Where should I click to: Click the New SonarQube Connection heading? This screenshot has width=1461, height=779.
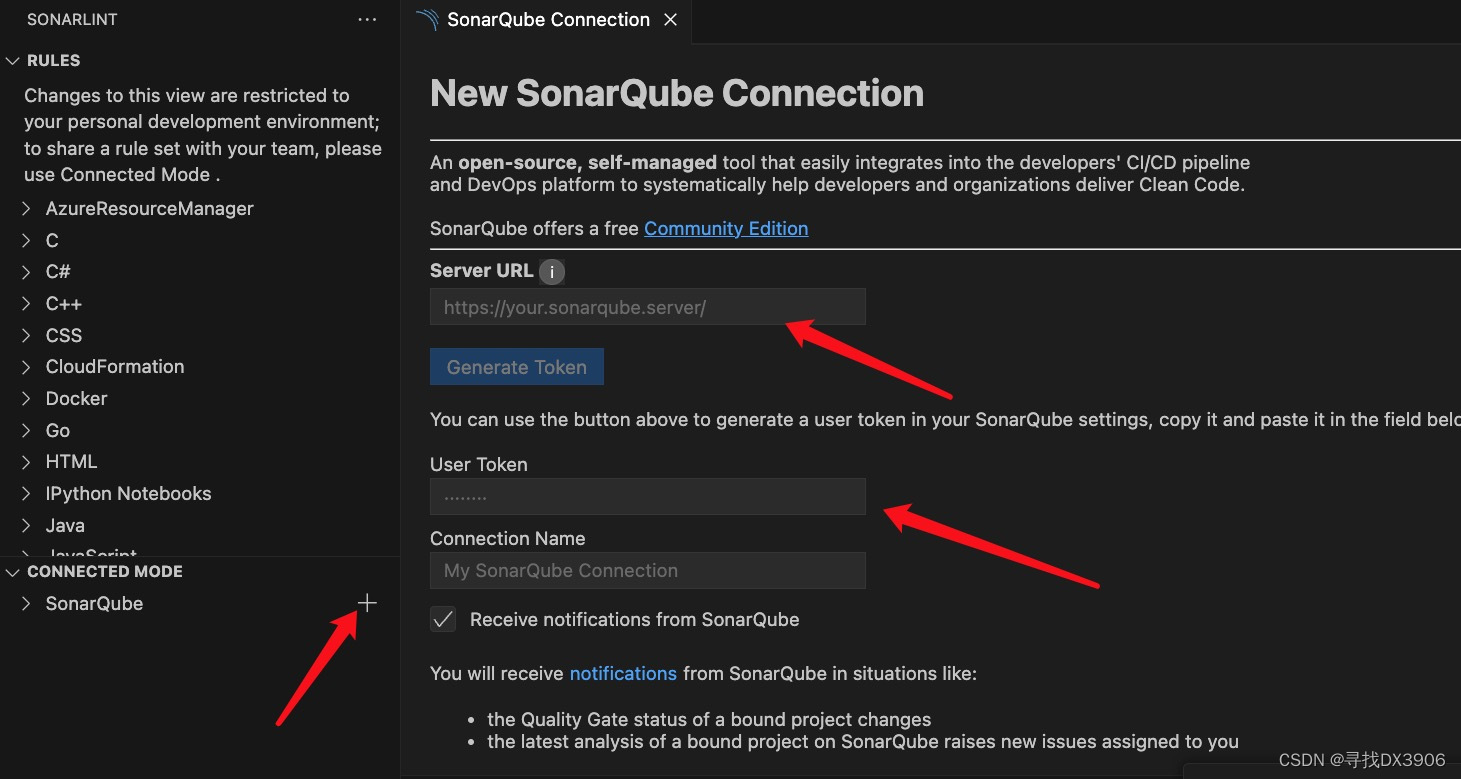(x=677, y=93)
